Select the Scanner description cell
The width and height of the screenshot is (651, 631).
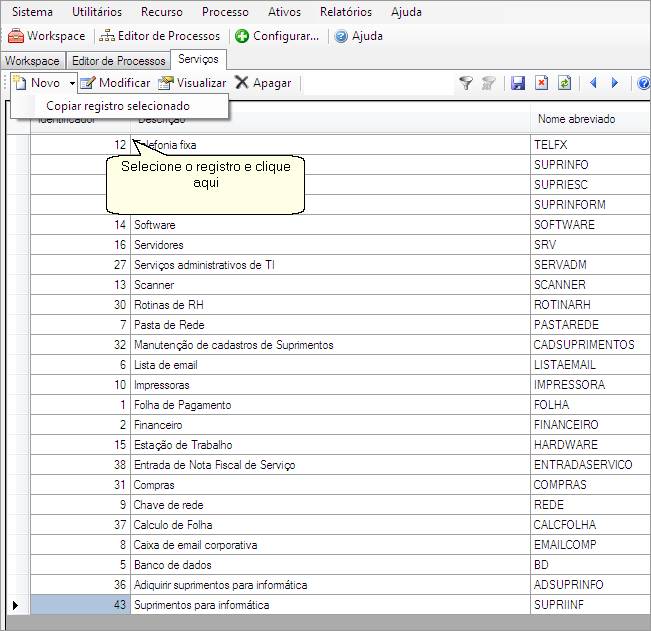[x=330, y=285]
